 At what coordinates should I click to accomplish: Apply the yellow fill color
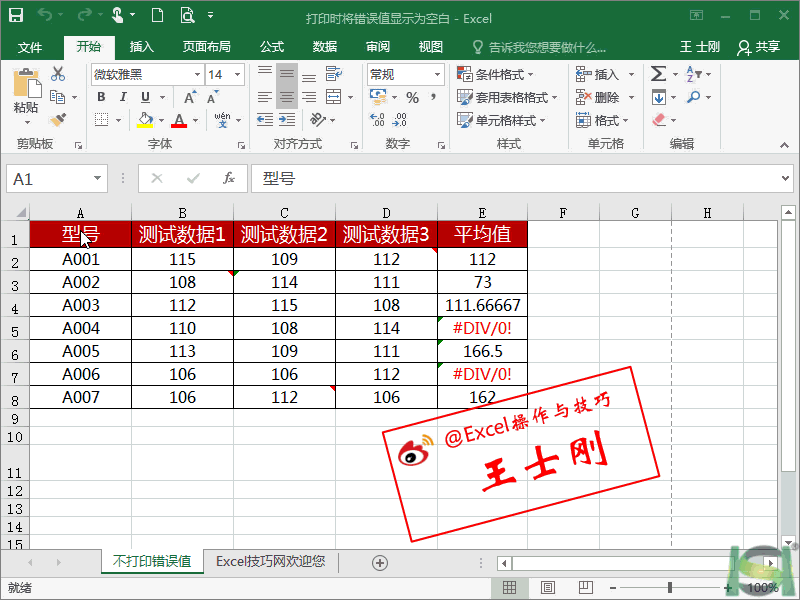pyautogui.click(x=145, y=120)
